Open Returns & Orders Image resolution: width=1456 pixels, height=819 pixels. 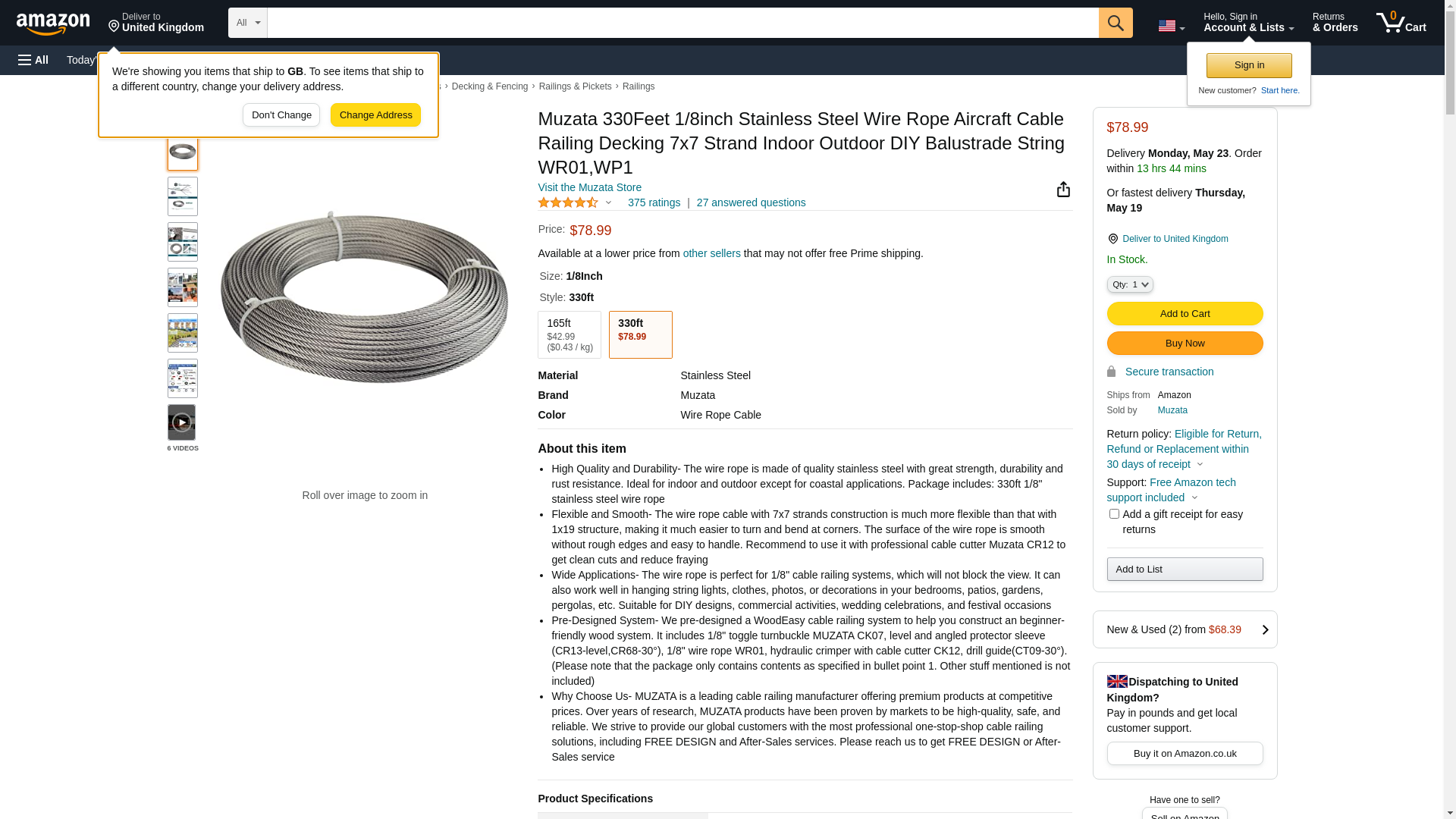tap(1335, 23)
